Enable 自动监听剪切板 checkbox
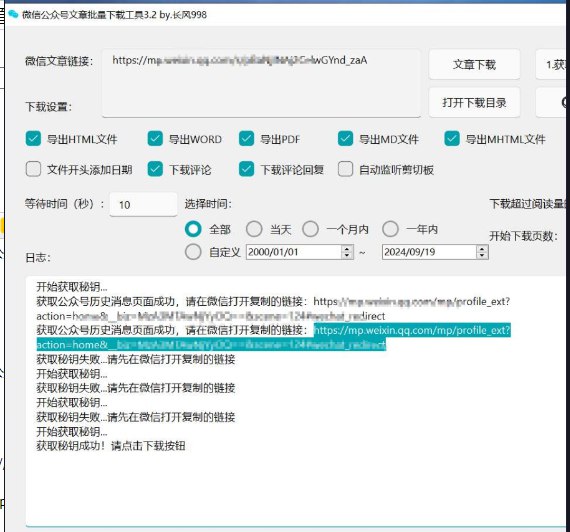 pos(345,169)
